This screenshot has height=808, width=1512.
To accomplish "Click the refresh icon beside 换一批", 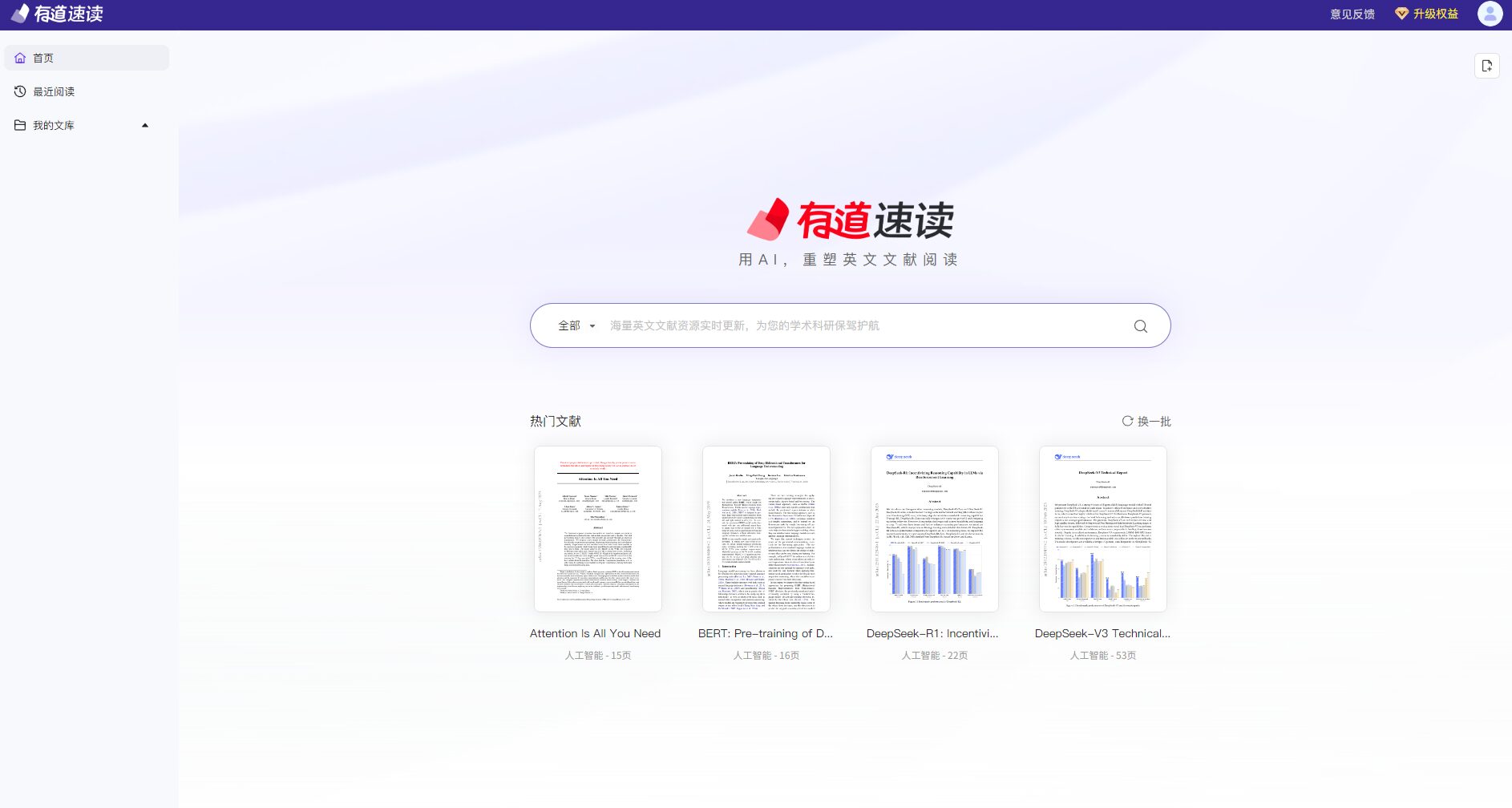I will [x=1127, y=421].
